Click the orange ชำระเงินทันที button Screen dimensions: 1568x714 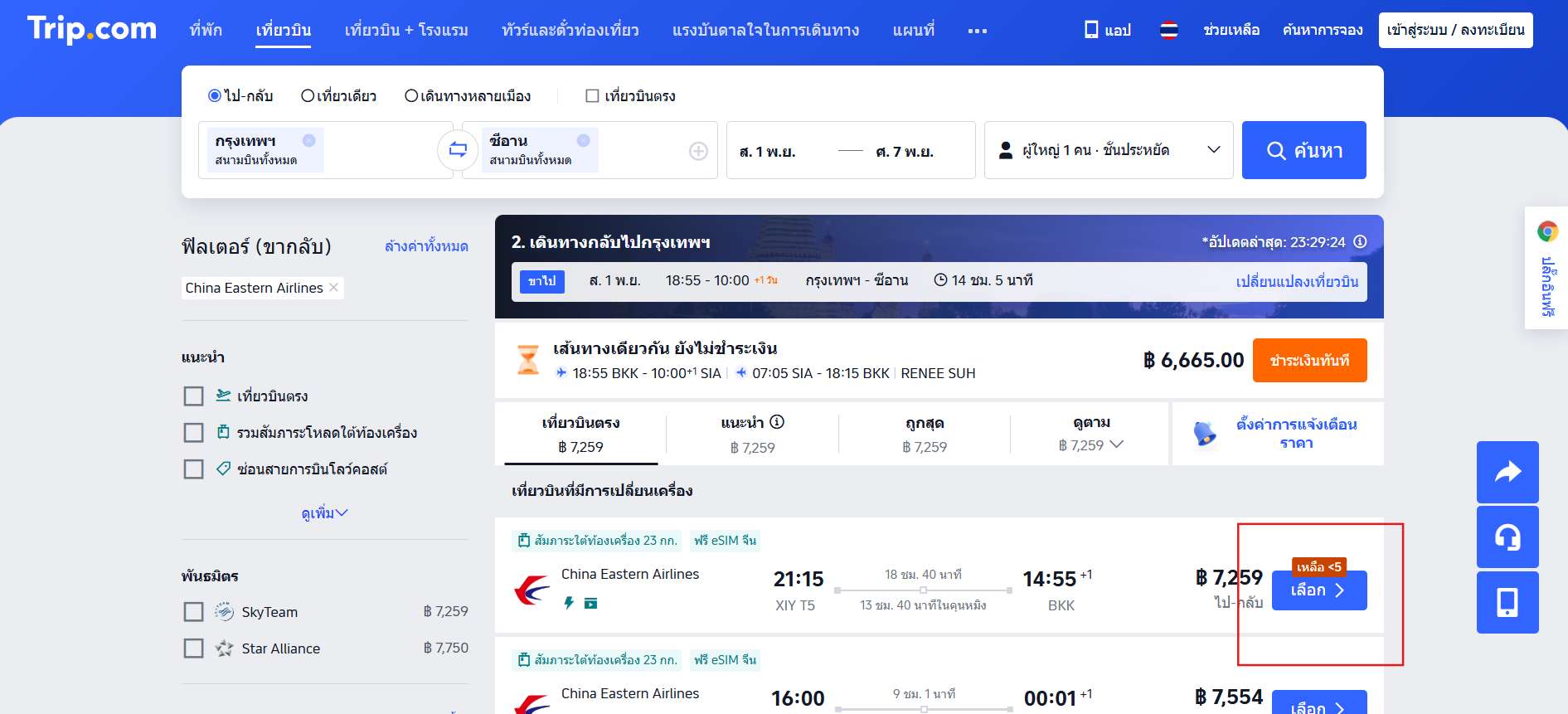click(x=1309, y=360)
